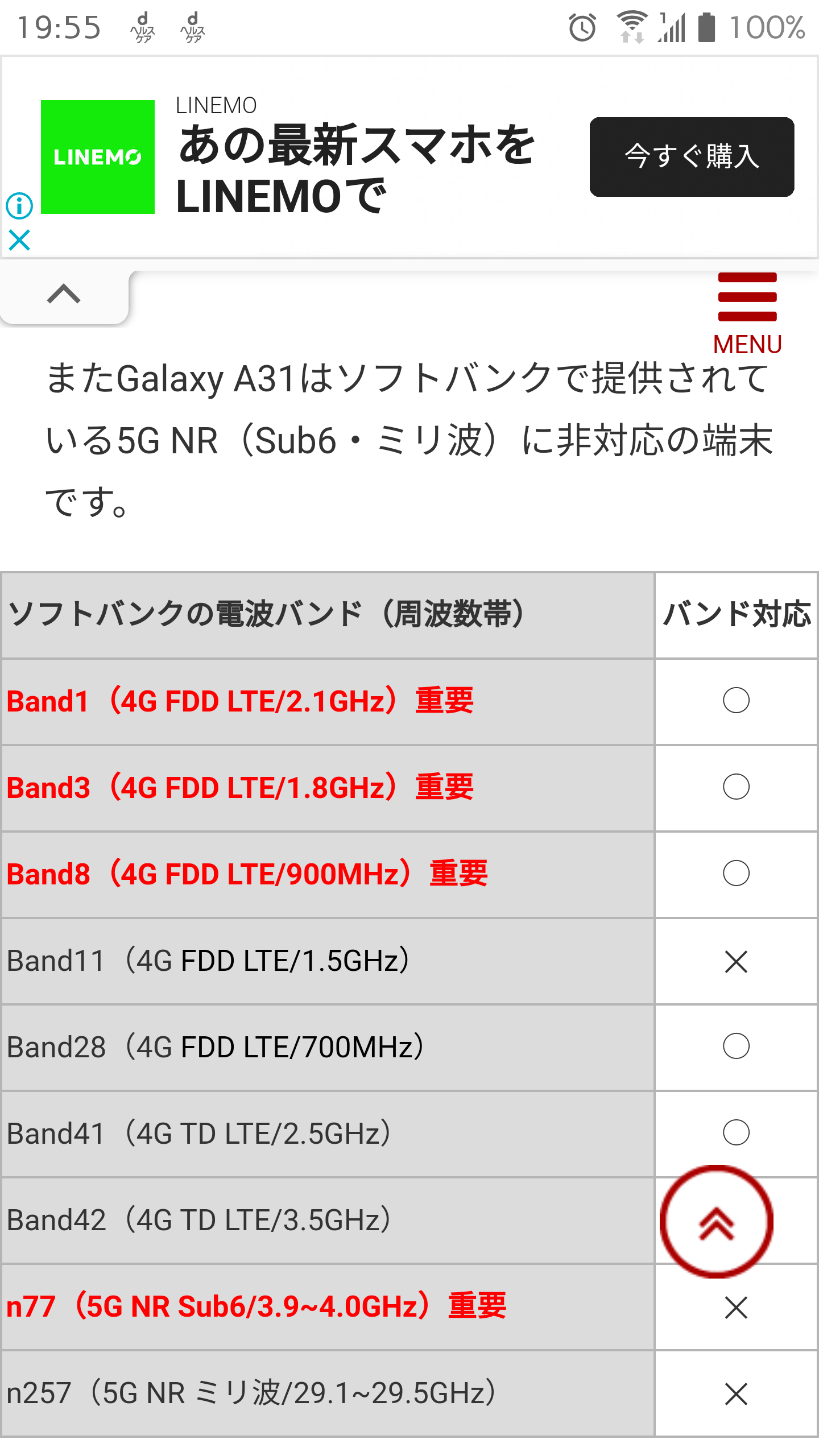Tap the first d-healthcare notification icon
Screen dimensions: 819x1456
click(x=142, y=27)
